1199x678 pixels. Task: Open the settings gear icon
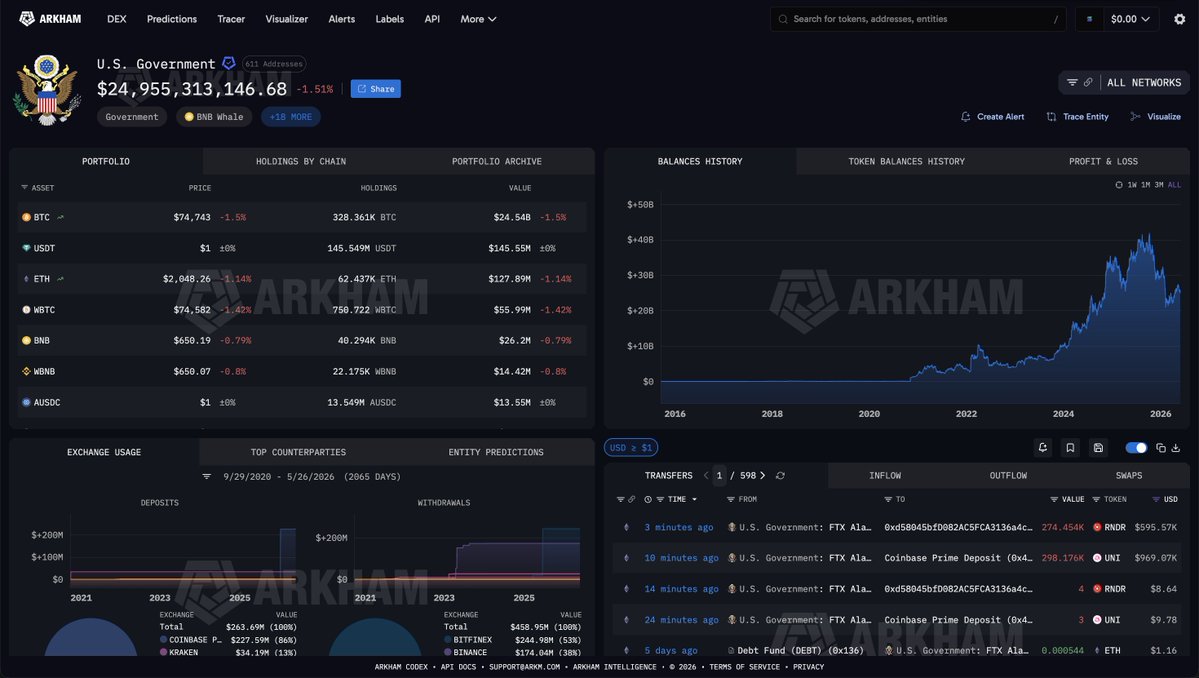coord(1179,19)
